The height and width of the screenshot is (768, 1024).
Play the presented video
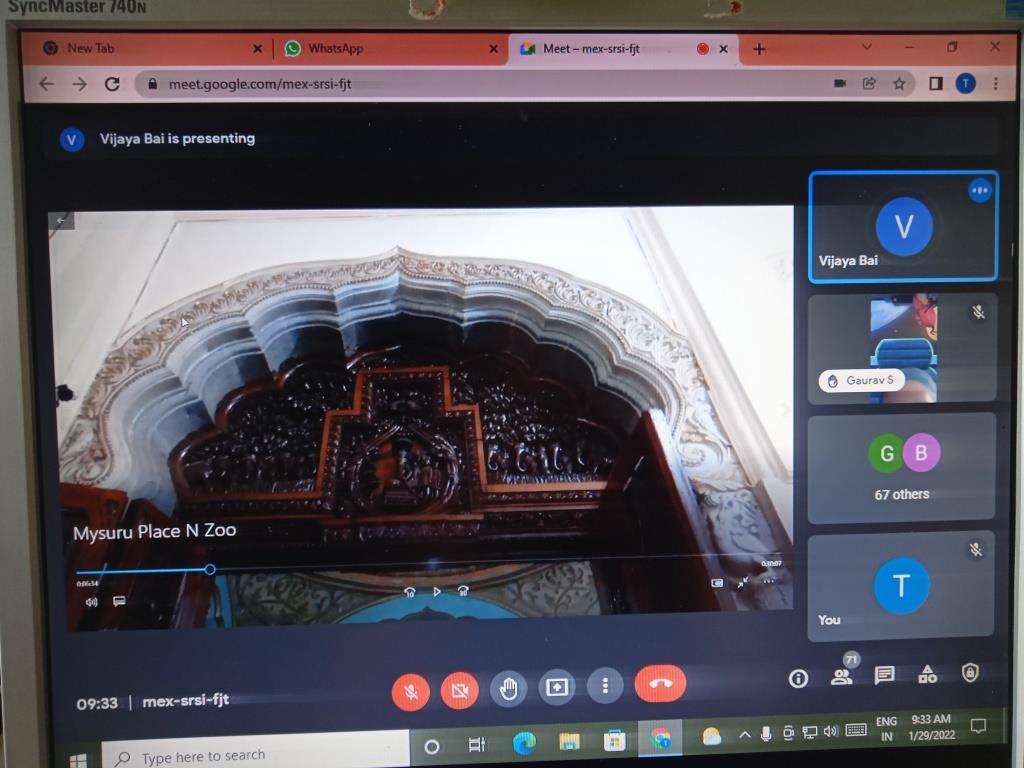pyautogui.click(x=436, y=591)
